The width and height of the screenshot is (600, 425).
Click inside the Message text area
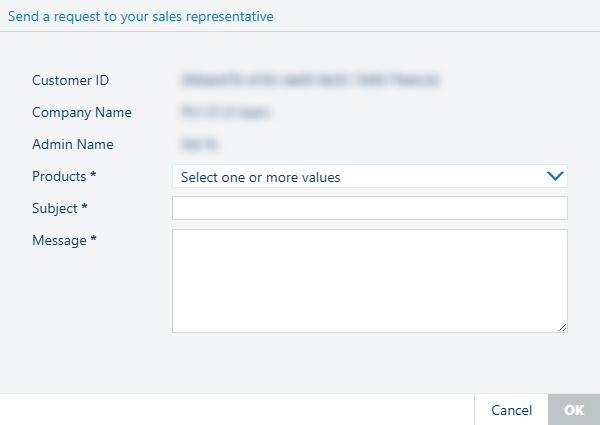(369, 280)
